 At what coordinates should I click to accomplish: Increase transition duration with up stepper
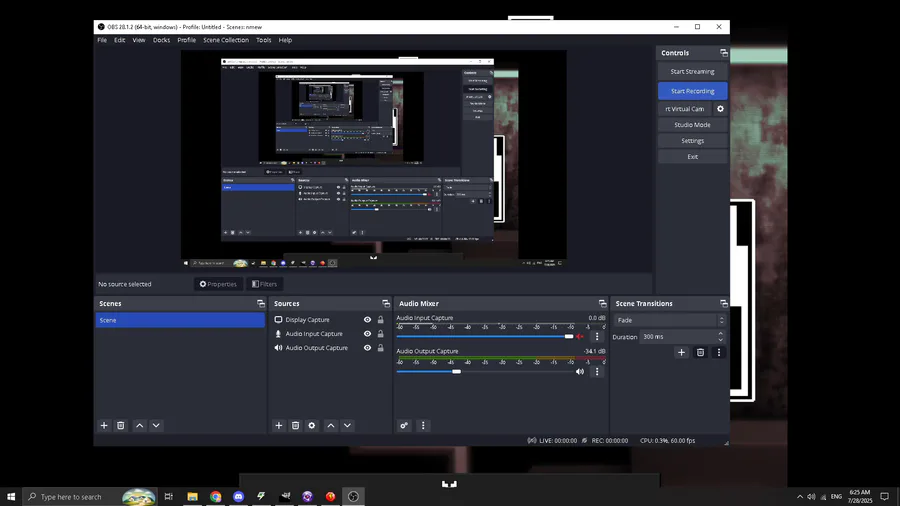pos(721,333)
